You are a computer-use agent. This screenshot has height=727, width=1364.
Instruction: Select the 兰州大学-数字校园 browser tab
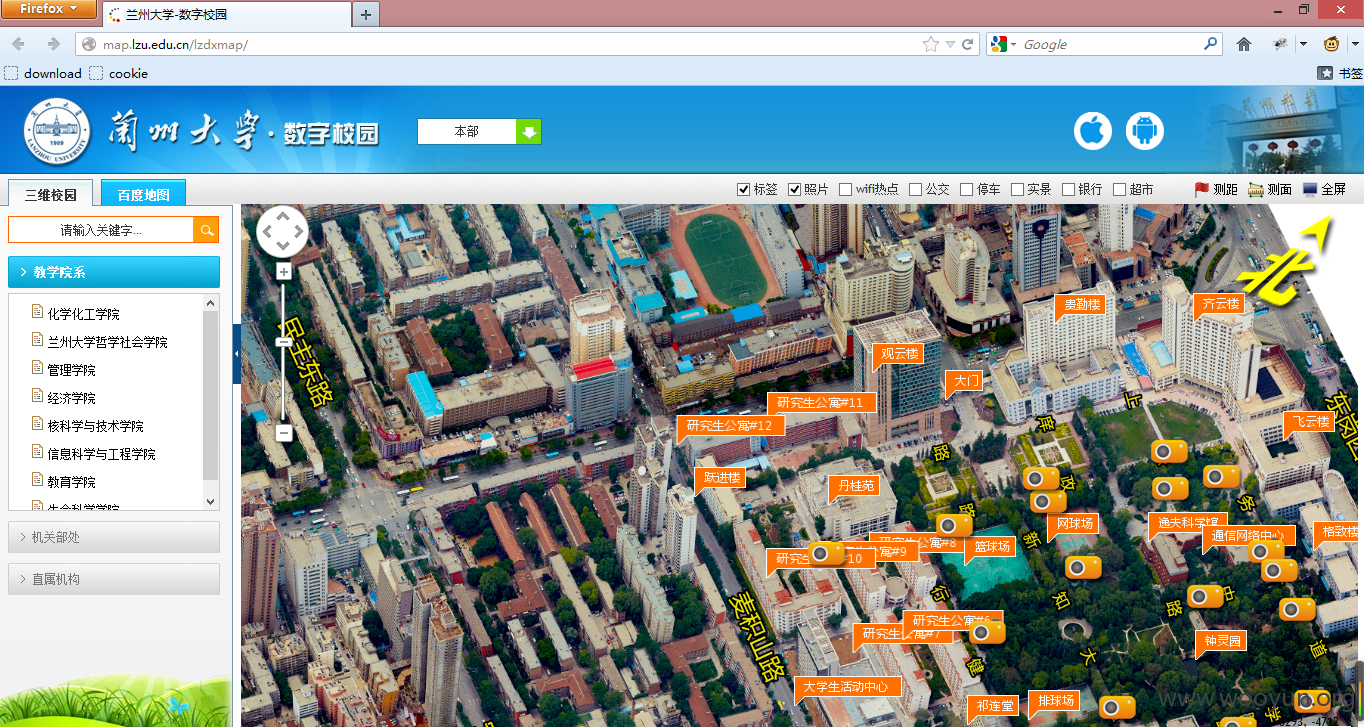[226, 15]
